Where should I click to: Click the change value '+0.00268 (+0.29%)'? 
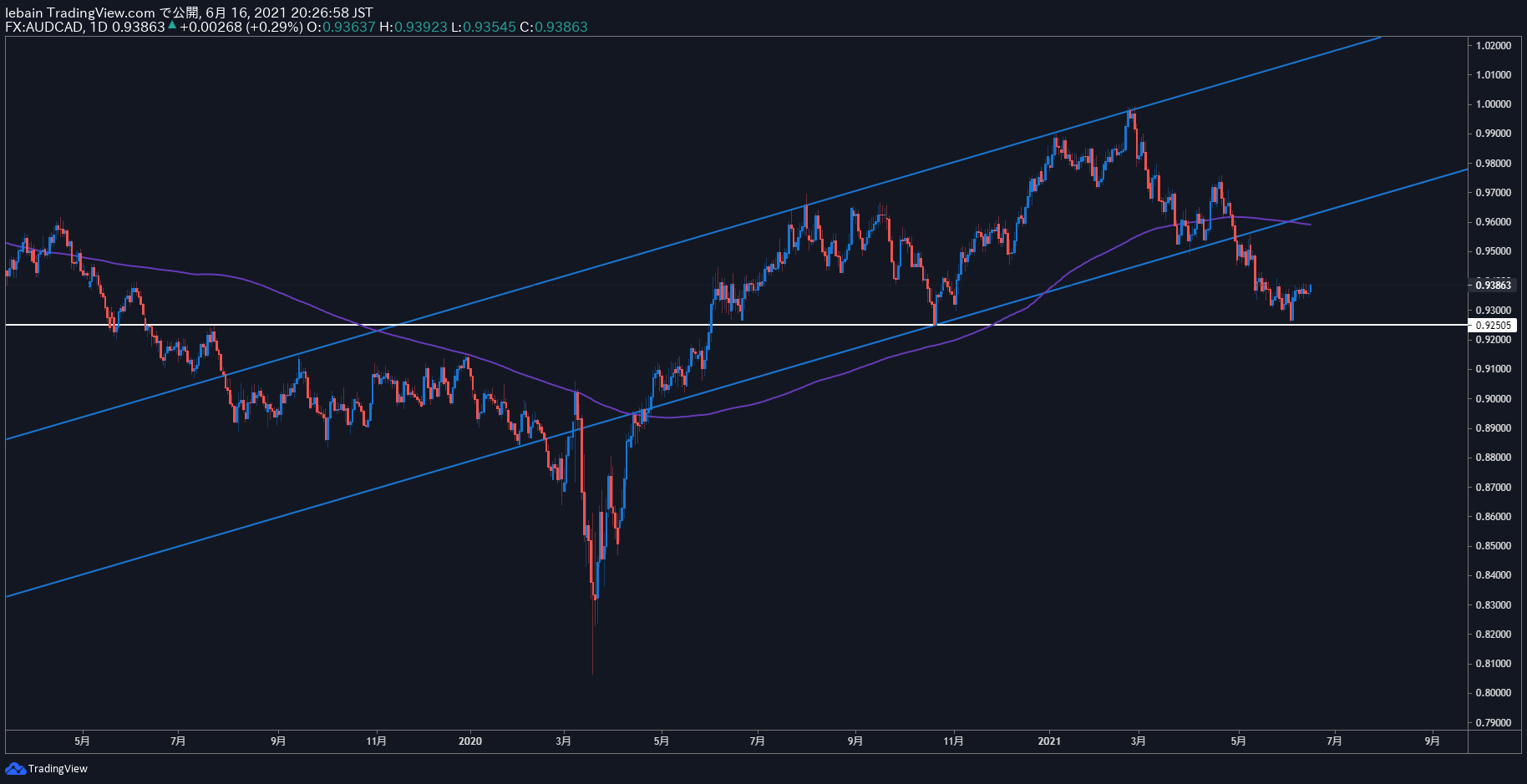241,27
